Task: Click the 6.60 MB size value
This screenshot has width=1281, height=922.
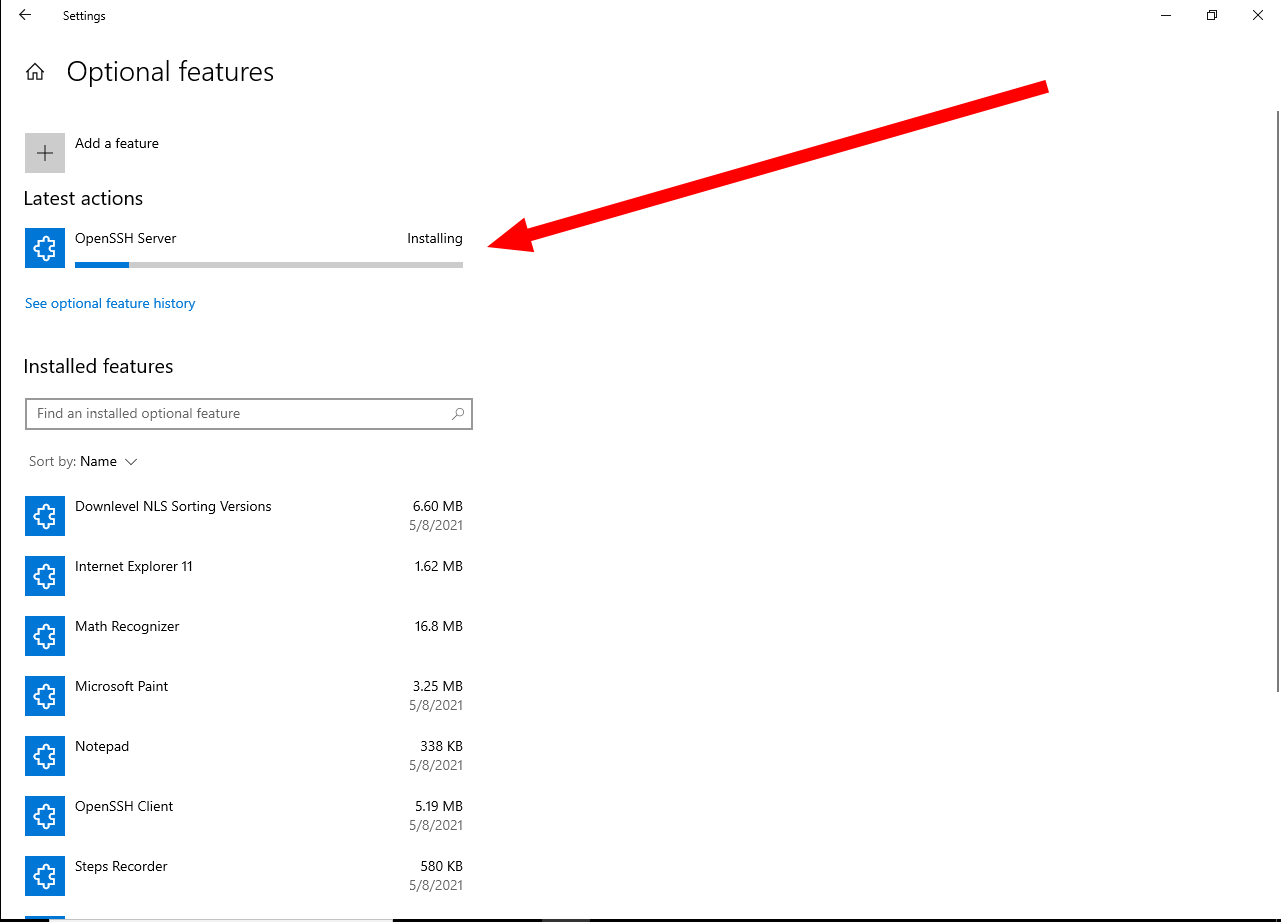Action: [x=438, y=506]
